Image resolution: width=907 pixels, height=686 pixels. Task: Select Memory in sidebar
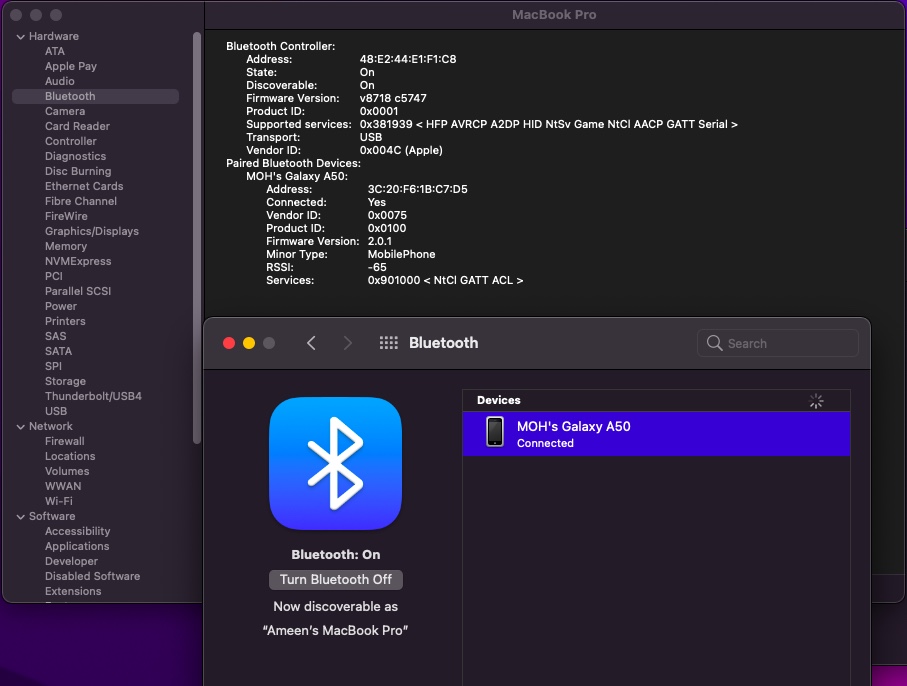[66, 246]
